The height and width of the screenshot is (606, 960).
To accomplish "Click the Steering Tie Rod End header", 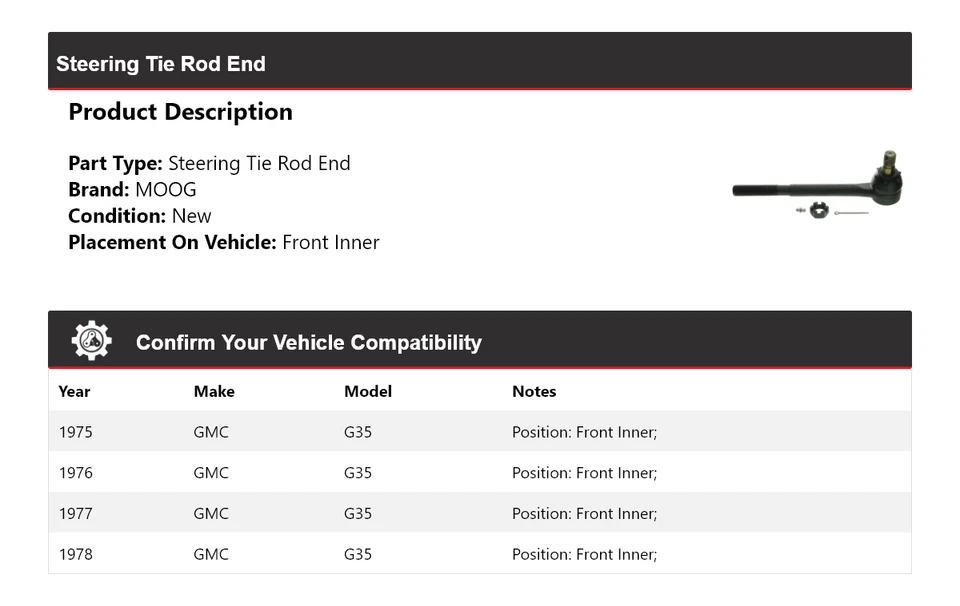I will (x=161, y=64).
